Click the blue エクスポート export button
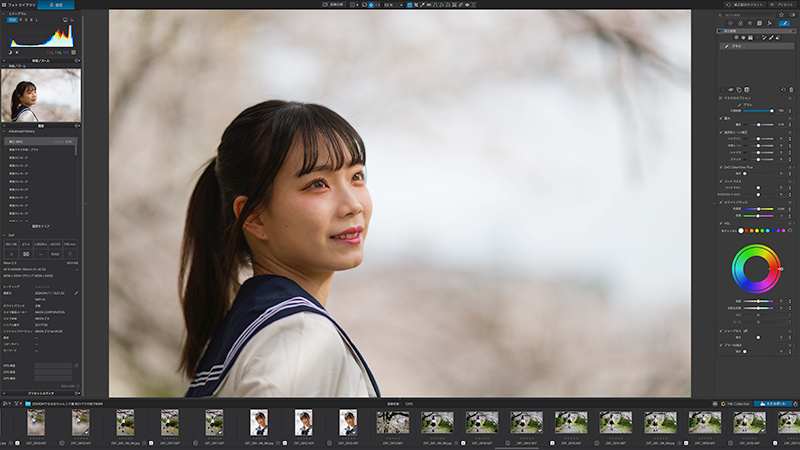The width and height of the screenshot is (800, 450). (772, 404)
